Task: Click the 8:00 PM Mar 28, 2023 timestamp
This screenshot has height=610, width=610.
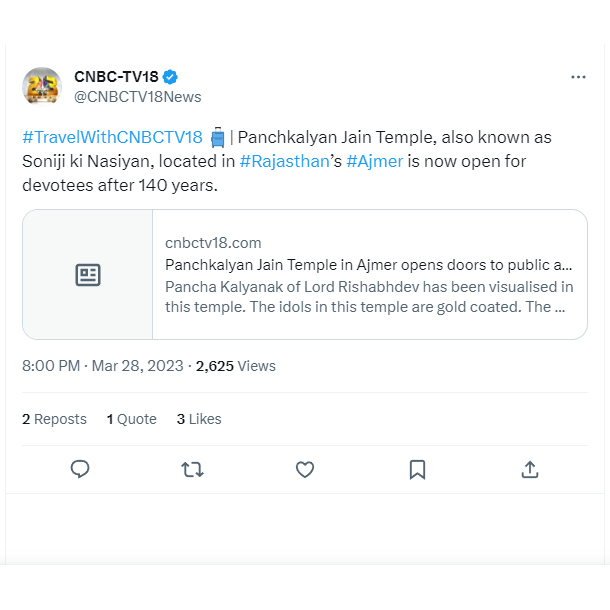Action: [x=103, y=366]
